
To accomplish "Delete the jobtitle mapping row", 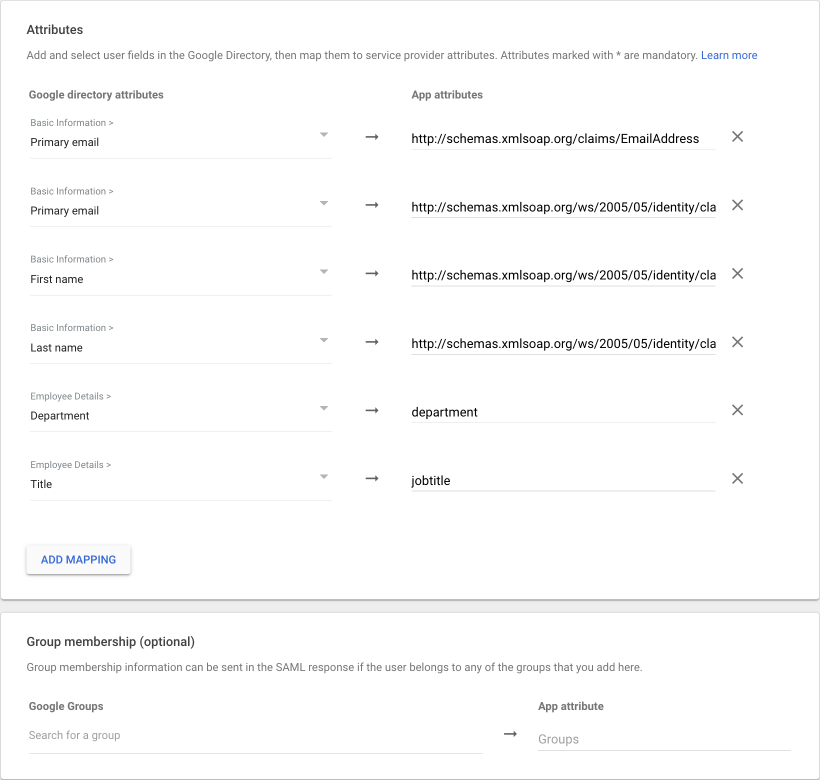I will pos(737,478).
